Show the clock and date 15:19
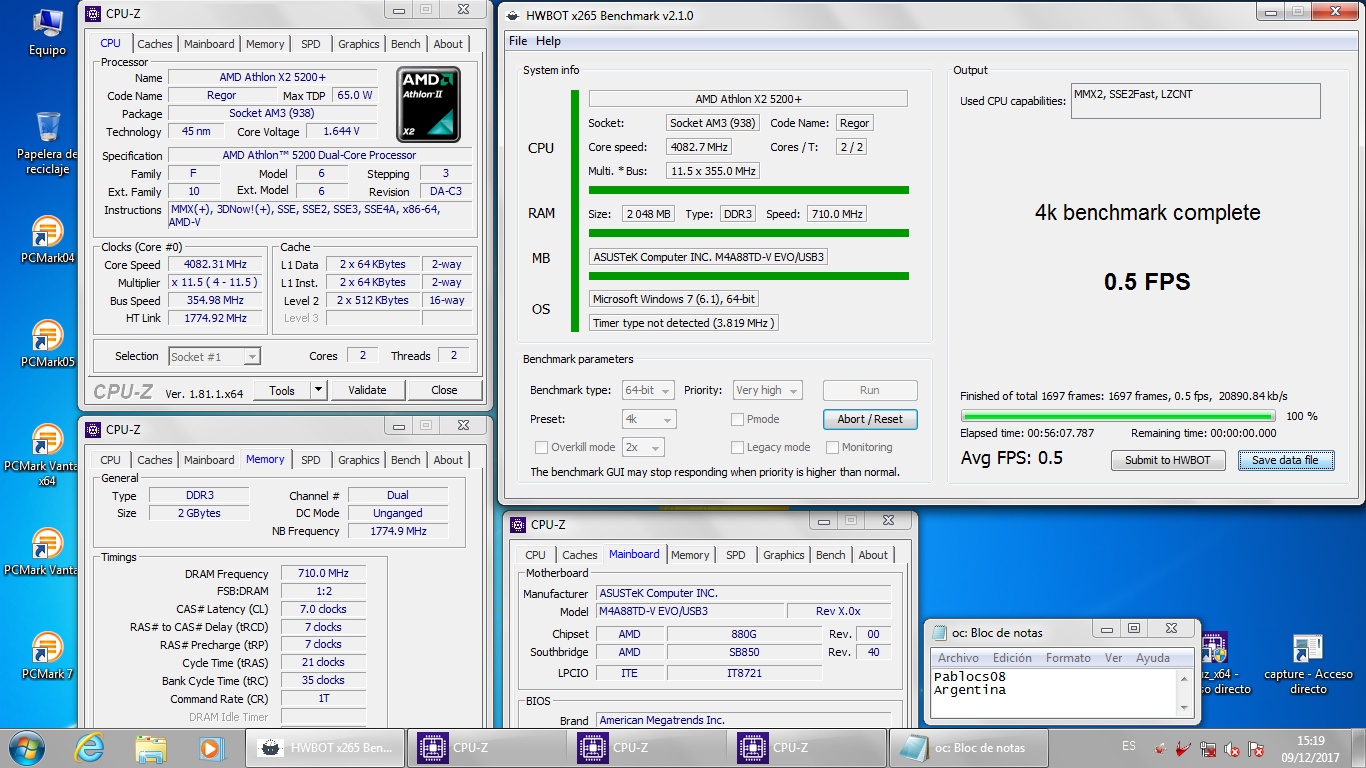Image resolution: width=1366 pixels, height=768 pixels. [1310, 748]
